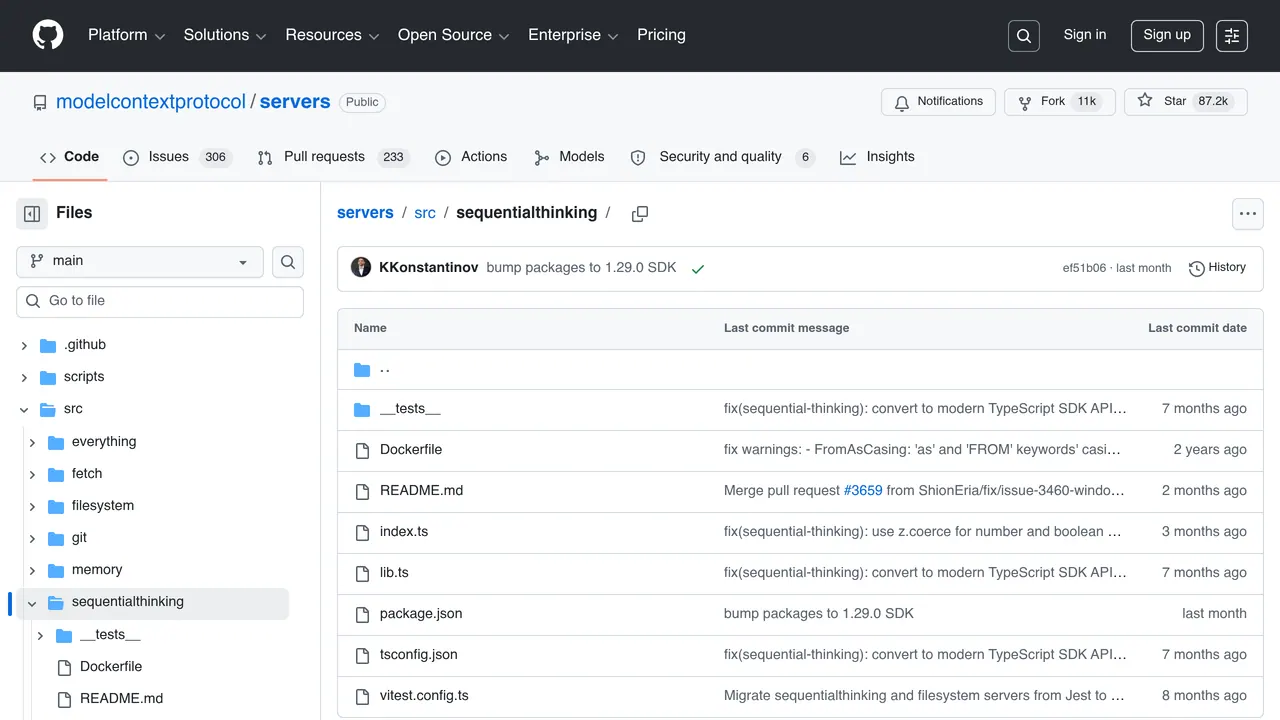This screenshot has height=720, width=1280.
Task: Open the header appearance settings icon
Action: pos(1232,36)
